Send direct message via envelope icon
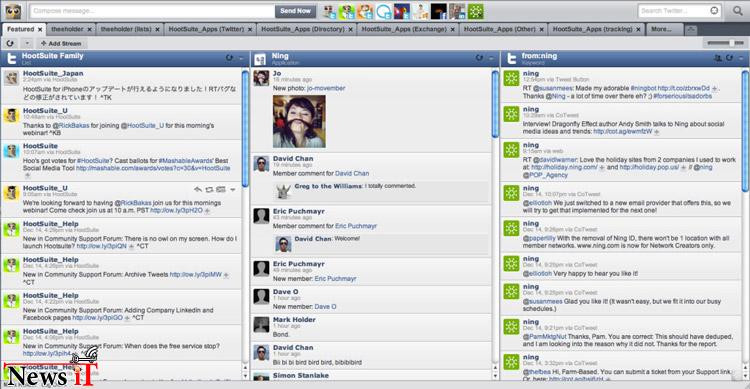 221,190
